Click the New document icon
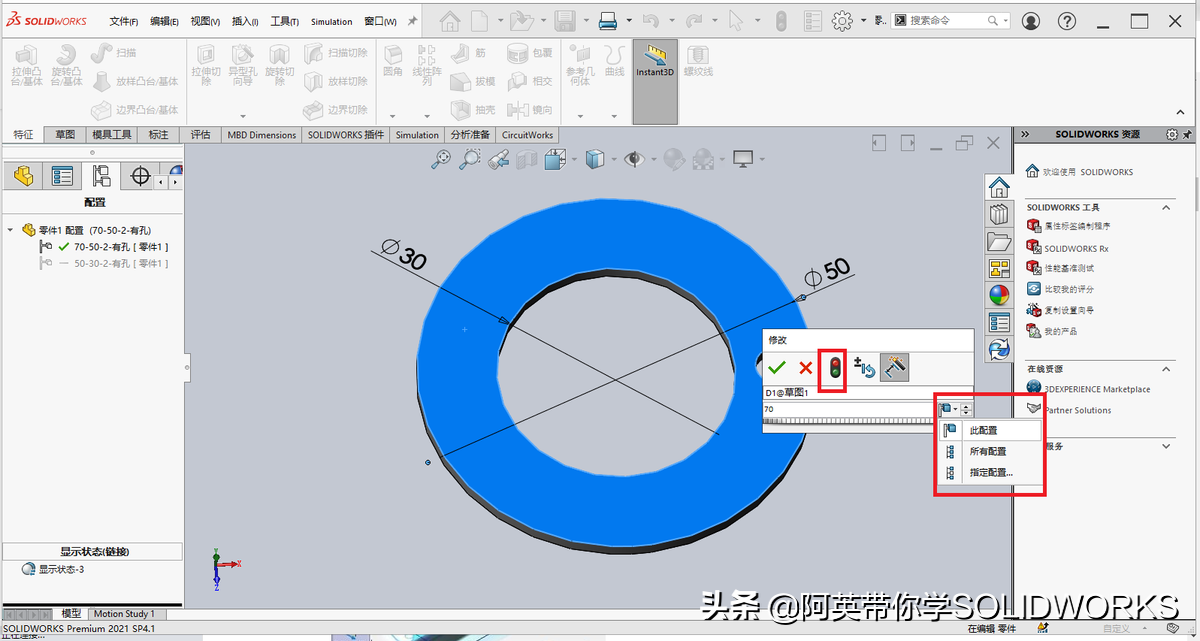Viewport: 1200px width, 641px height. click(481, 21)
